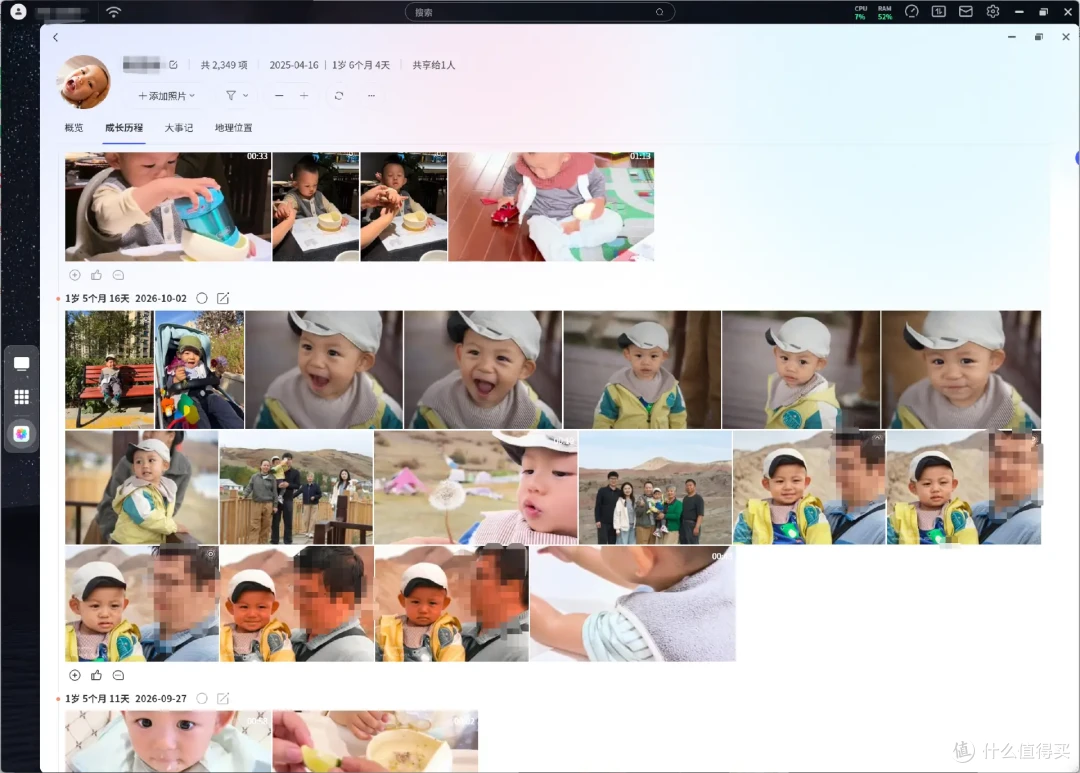Image resolution: width=1080 pixels, height=773 pixels.
Task: Comment on the 2026-10-02 photo group
Action: 118,675
